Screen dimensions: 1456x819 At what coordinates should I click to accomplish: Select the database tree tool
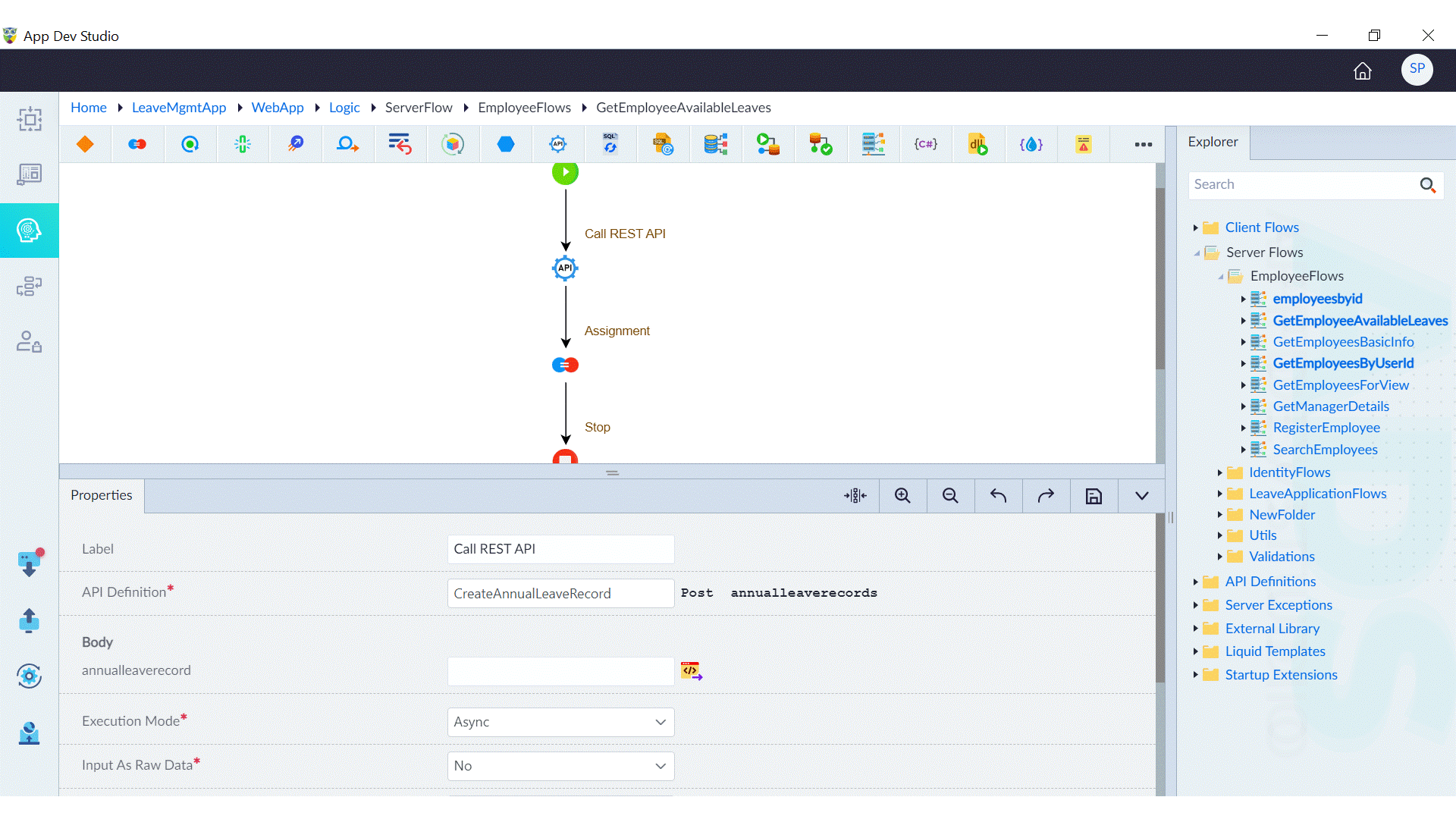click(716, 144)
